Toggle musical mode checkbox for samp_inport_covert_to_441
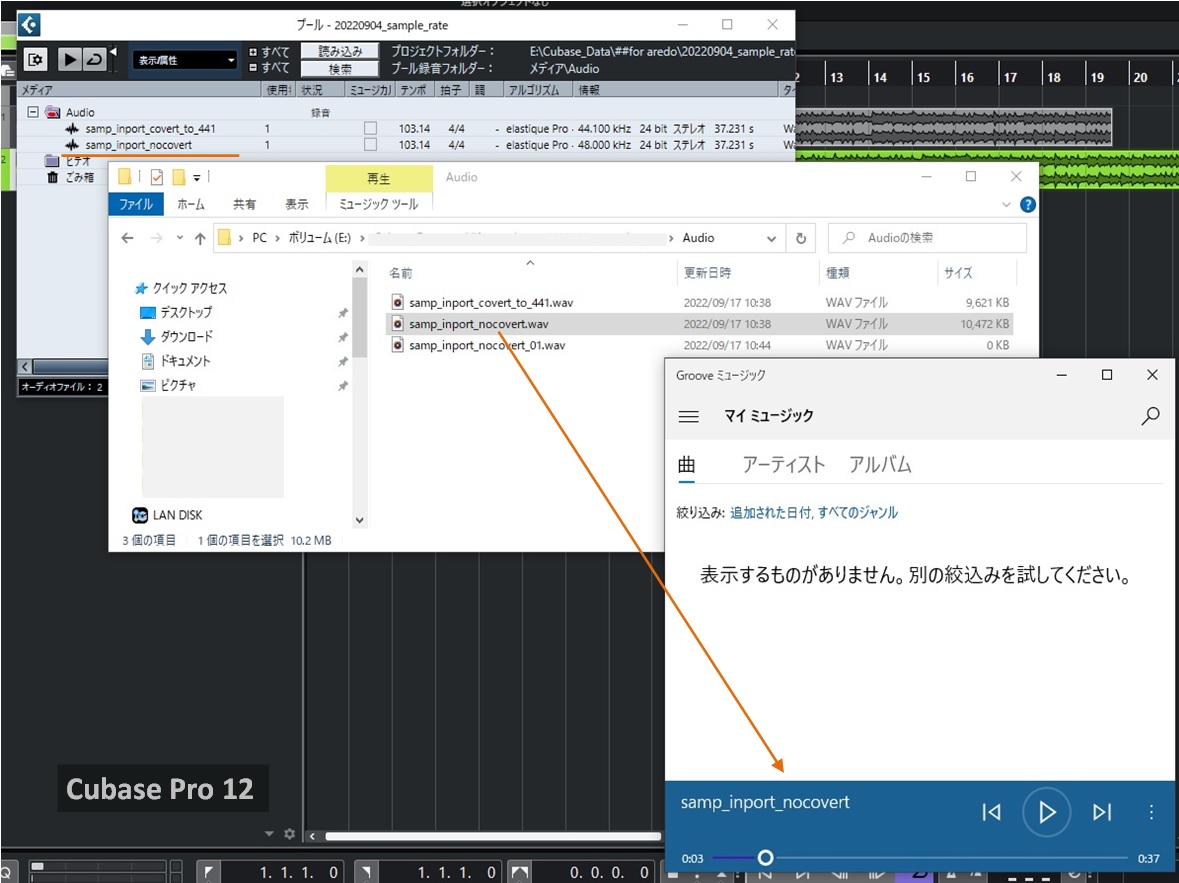Viewport: 1179px width, 883px height. (370, 129)
